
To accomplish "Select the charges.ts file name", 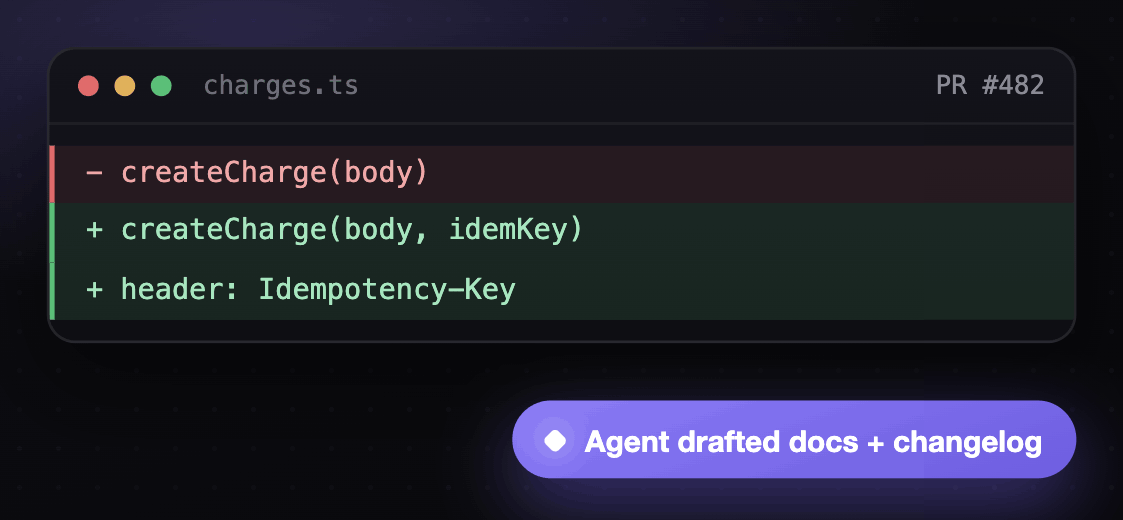I will (281, 86).
